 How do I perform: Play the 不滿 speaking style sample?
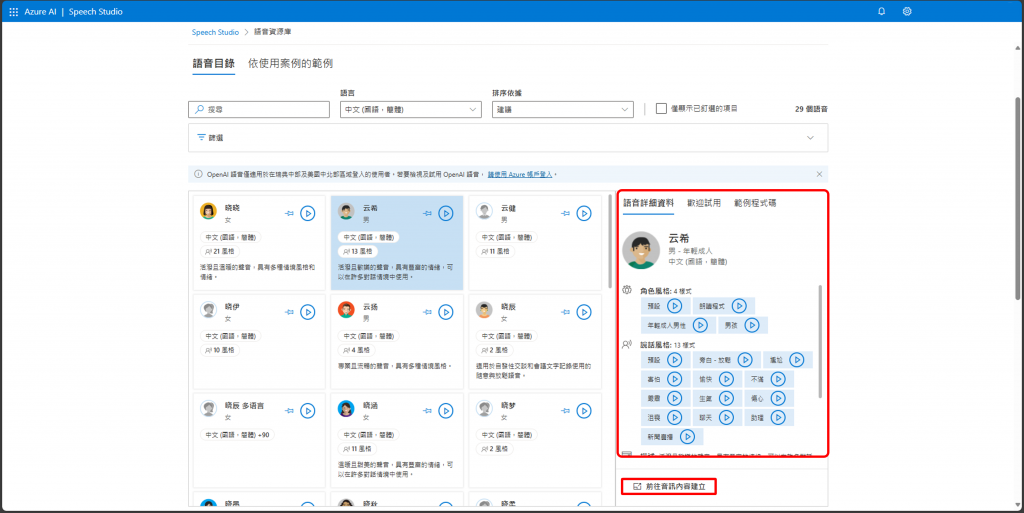click(778, 379)
